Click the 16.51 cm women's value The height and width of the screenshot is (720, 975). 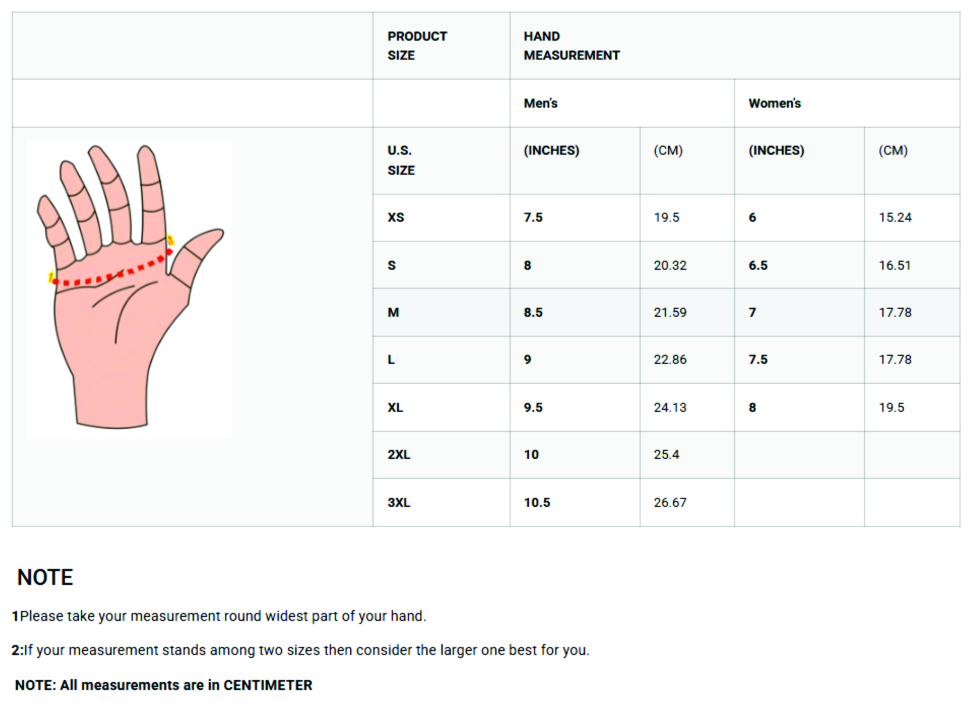895,266
